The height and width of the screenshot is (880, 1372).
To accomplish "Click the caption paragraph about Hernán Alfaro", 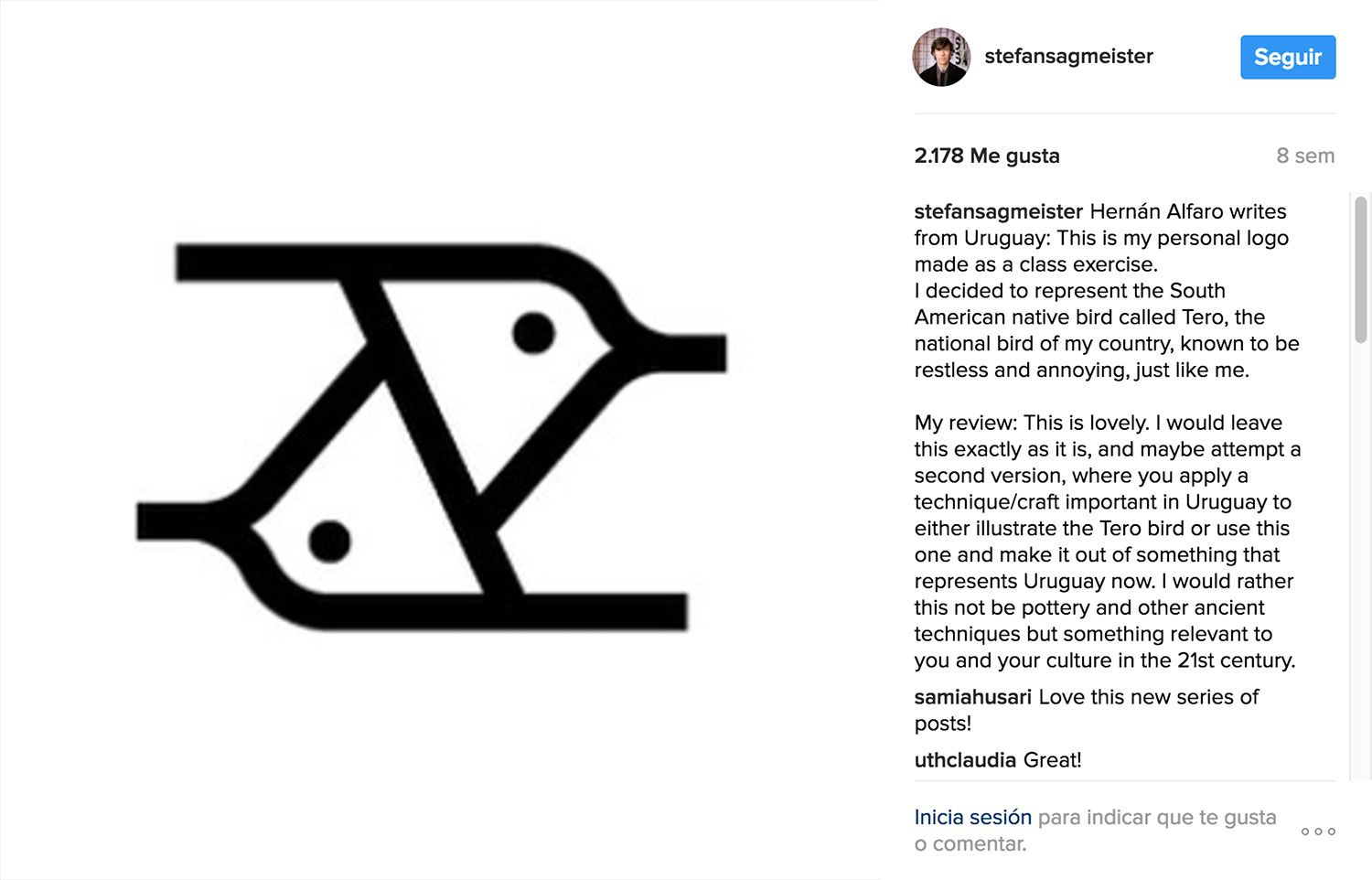I will [1107, 291].
